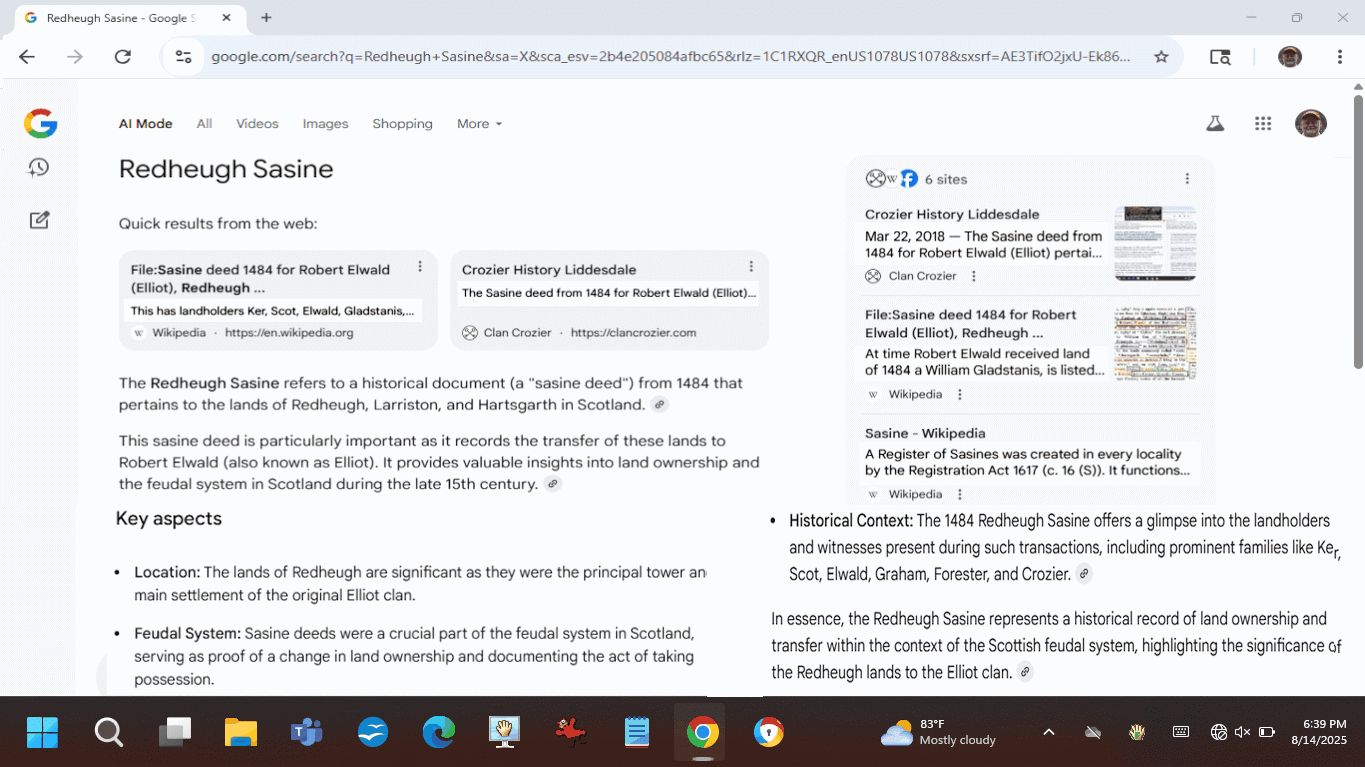Click source link icon after Hartsgarth sentence
This screenshot has width=1365, height=767.
coord(659,405)
